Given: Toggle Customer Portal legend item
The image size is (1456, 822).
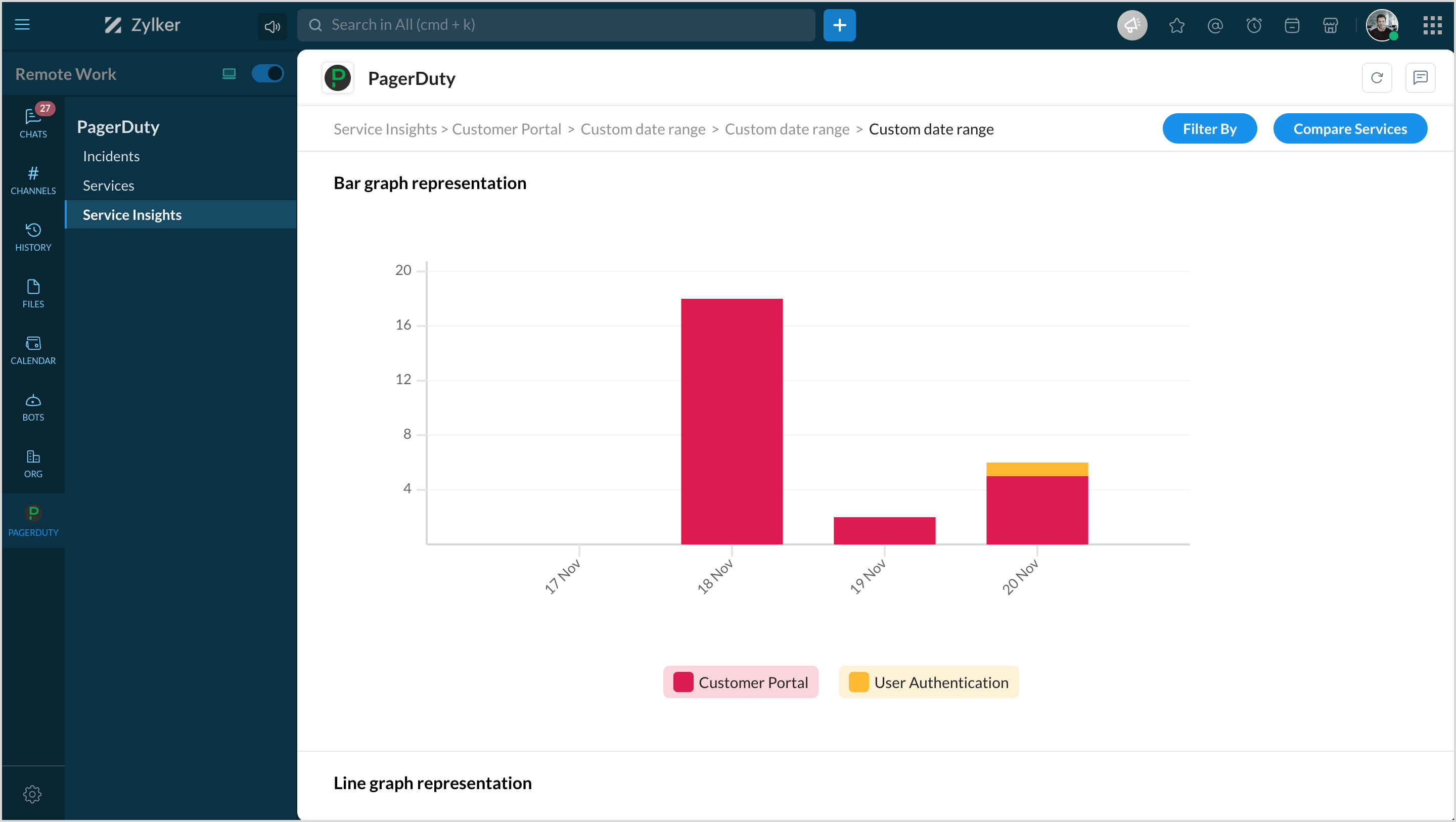Looking at the screenshot, I should [x=741, y=682].
